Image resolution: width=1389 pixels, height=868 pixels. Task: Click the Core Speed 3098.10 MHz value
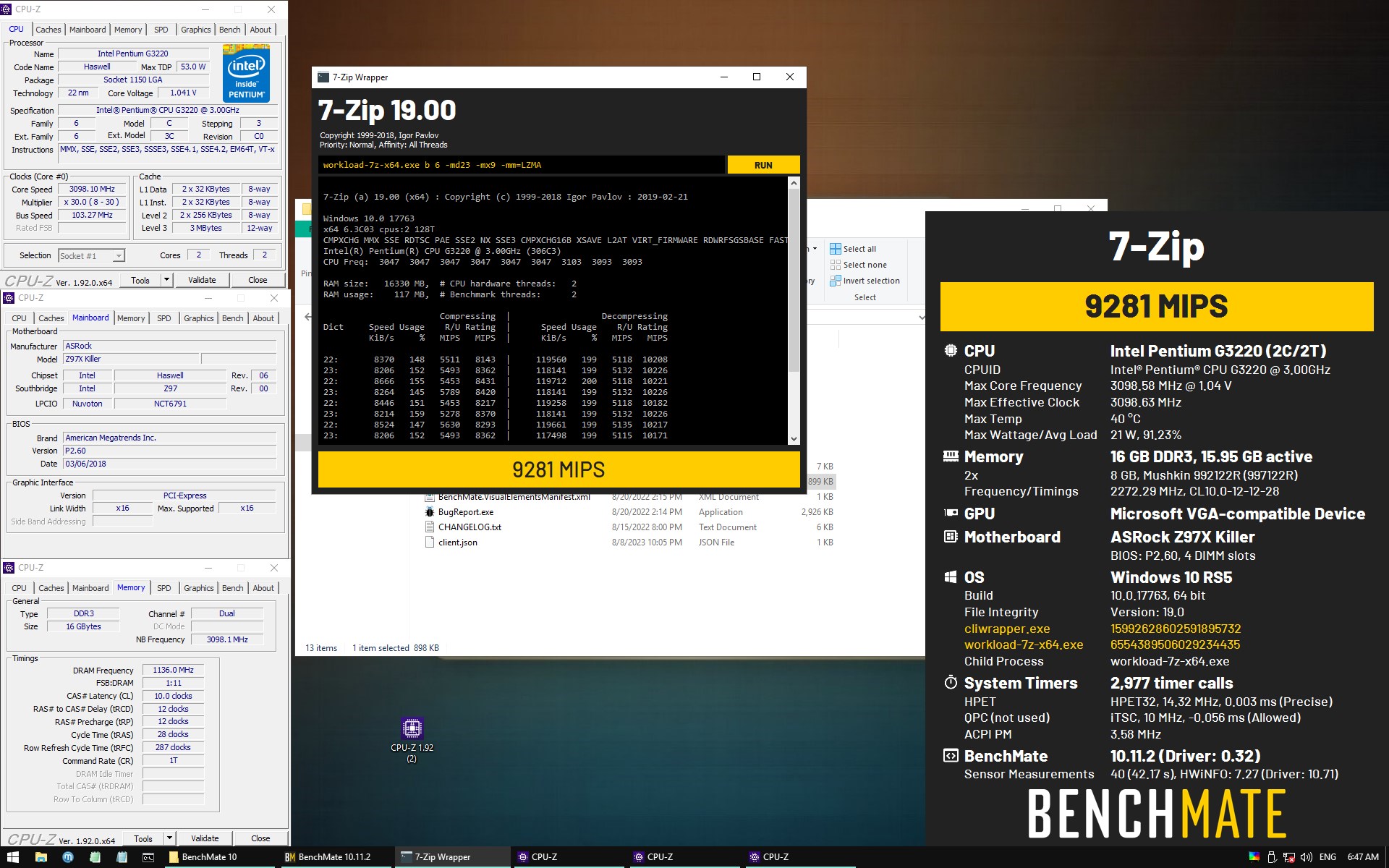92,190
